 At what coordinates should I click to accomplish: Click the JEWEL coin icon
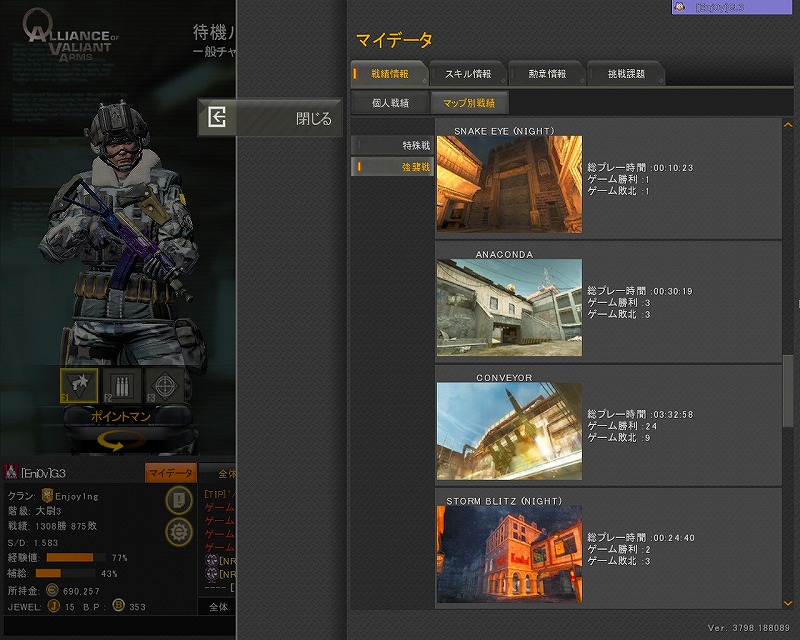[53, 606]
